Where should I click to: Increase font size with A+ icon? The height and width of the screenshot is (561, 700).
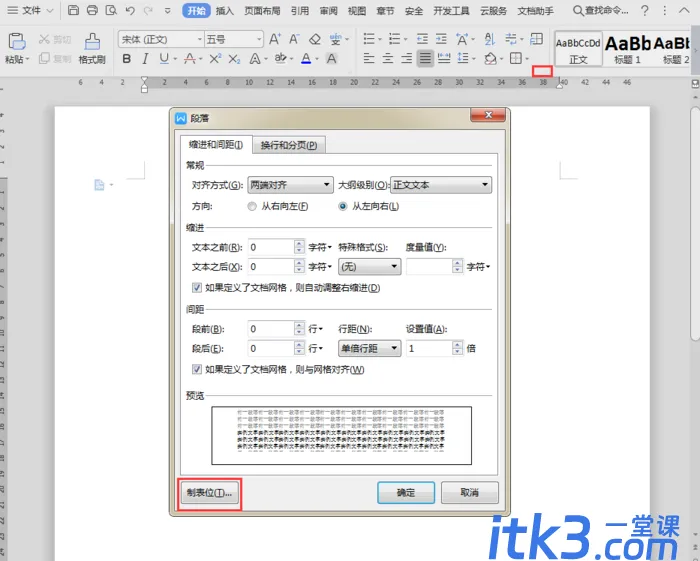click(275, 39)
